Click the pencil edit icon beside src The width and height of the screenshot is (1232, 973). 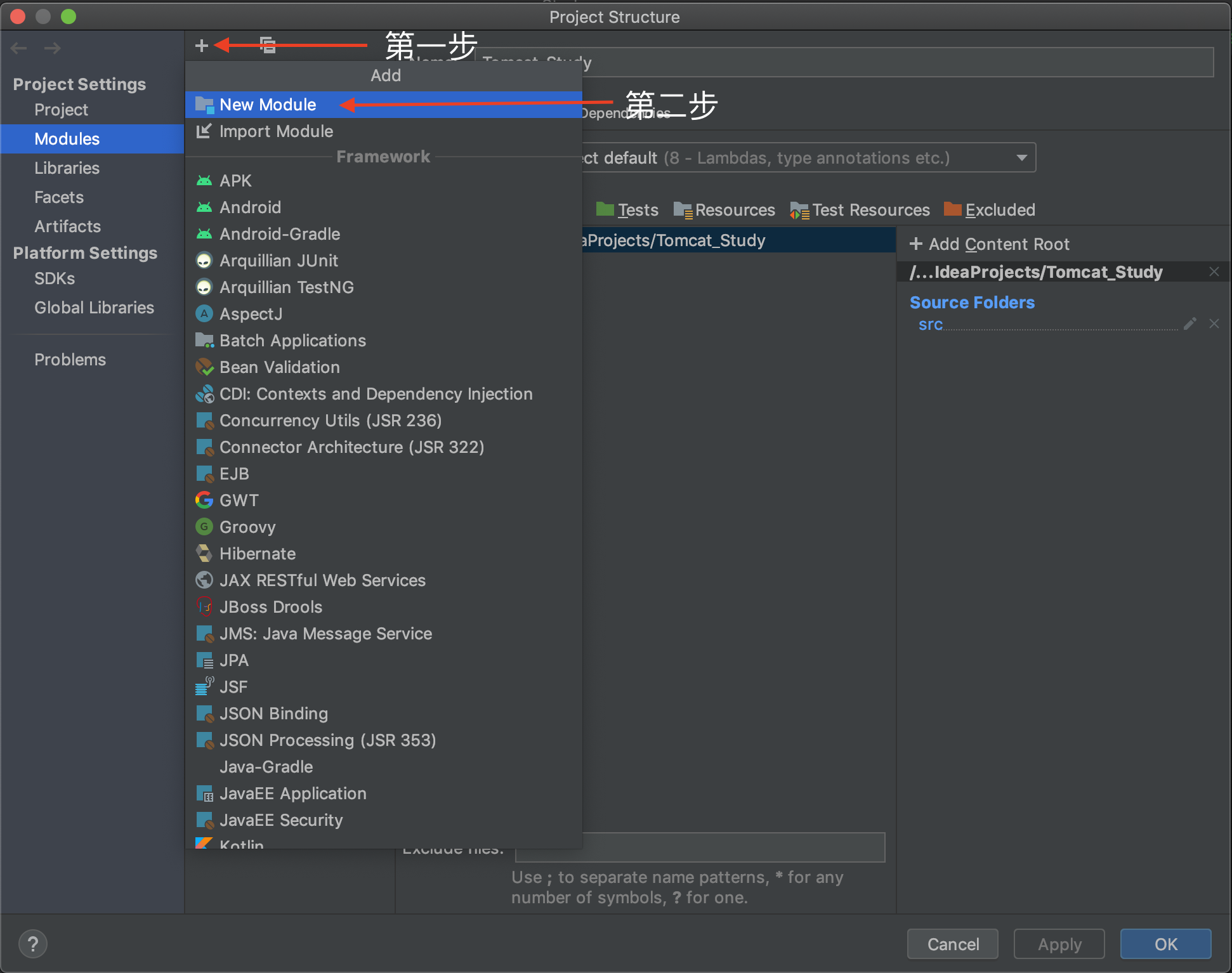pyautogui.click(x=1190, y=324)
